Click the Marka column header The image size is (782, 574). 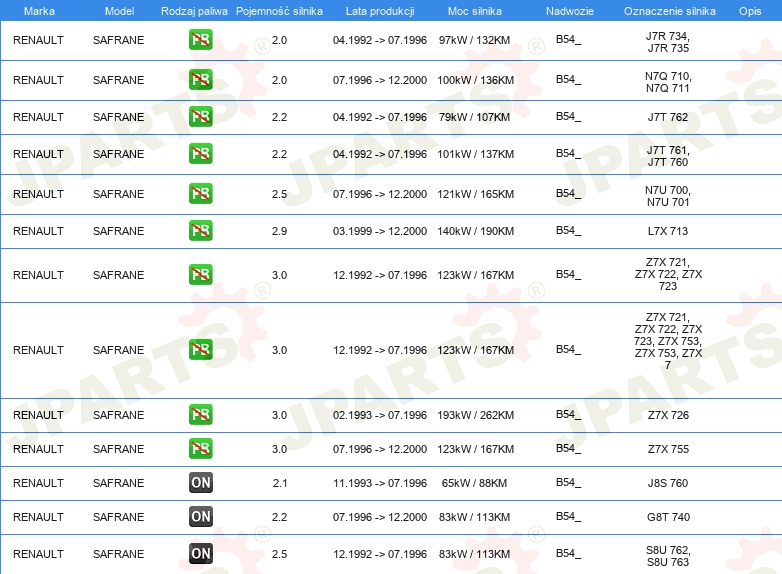coord(39,11)
